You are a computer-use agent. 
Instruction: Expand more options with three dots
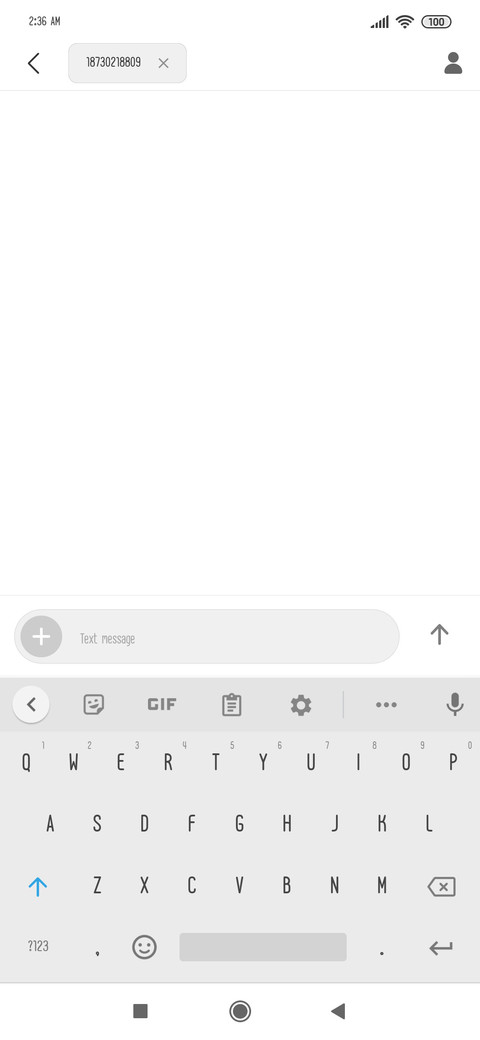pyautogui.click(x=387, y=704)
